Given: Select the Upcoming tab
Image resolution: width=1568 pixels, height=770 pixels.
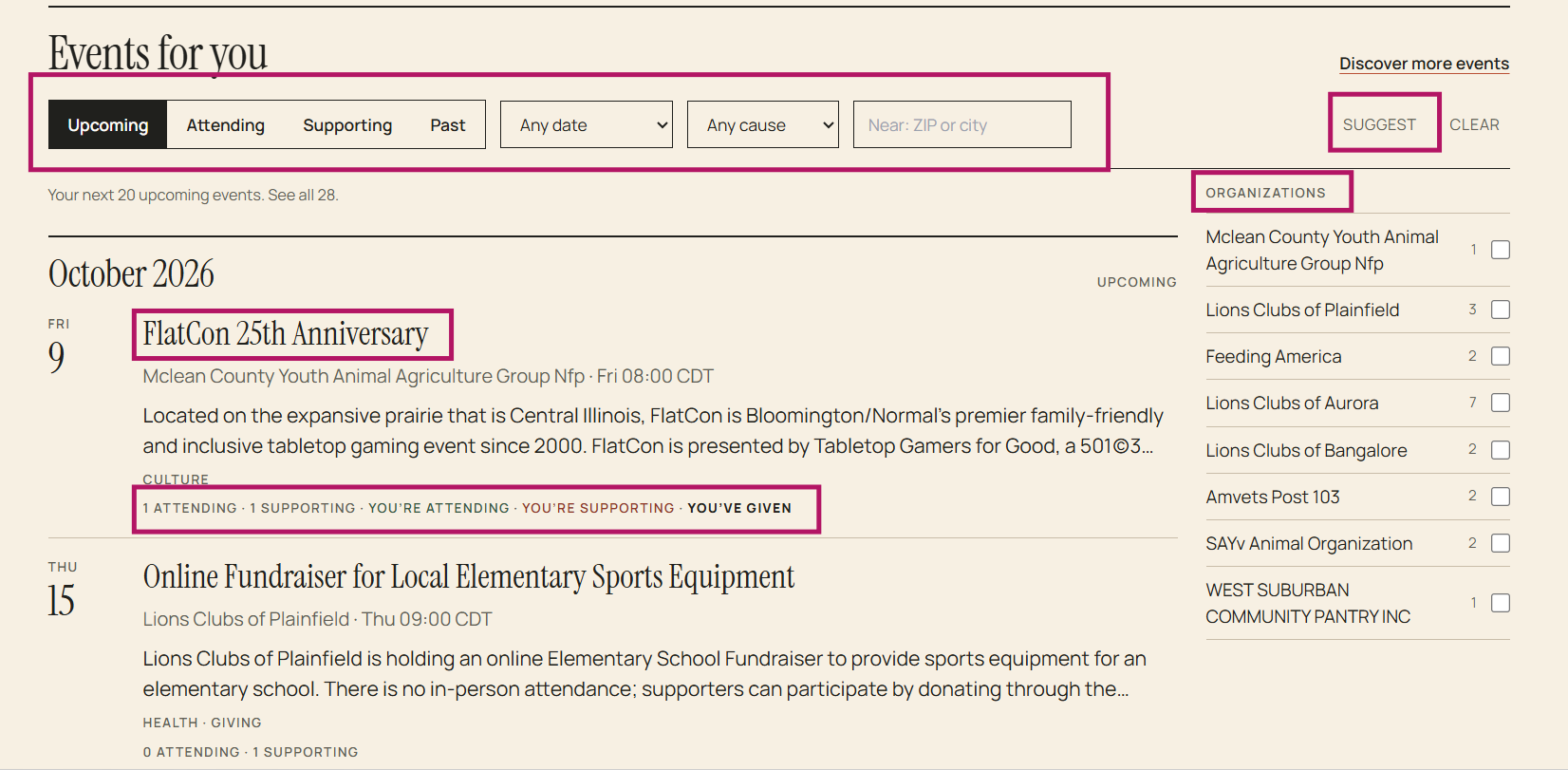Looking at the screenshot, I should coord(108,124).
